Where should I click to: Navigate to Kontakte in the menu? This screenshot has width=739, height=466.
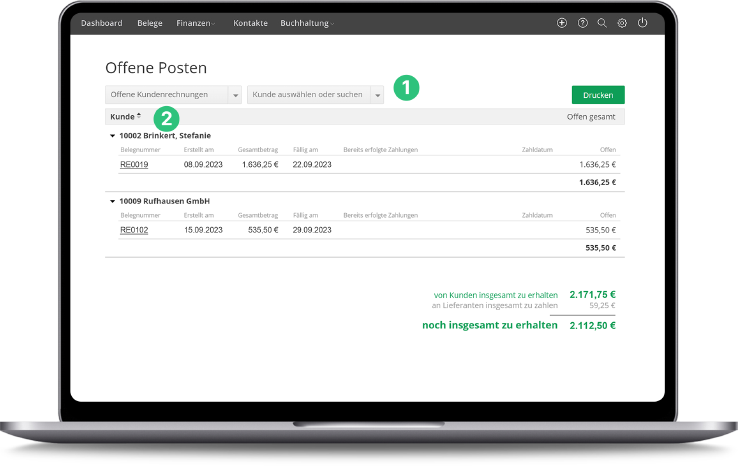point(250,23)
